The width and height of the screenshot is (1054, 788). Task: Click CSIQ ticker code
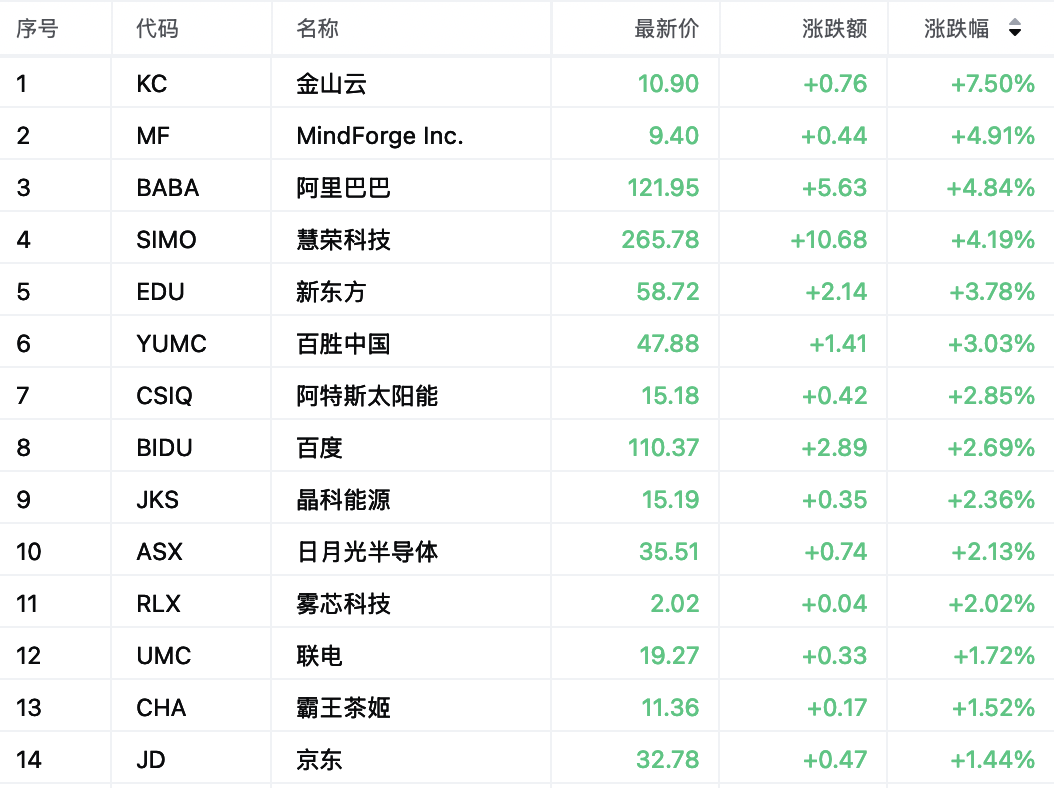[164, 396]
